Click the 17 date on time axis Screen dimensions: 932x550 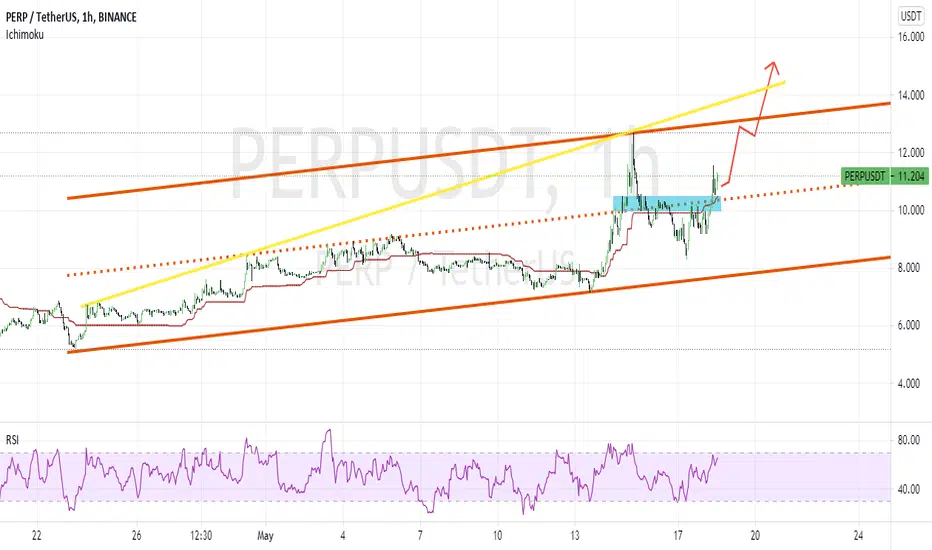(x=678, y=536)
